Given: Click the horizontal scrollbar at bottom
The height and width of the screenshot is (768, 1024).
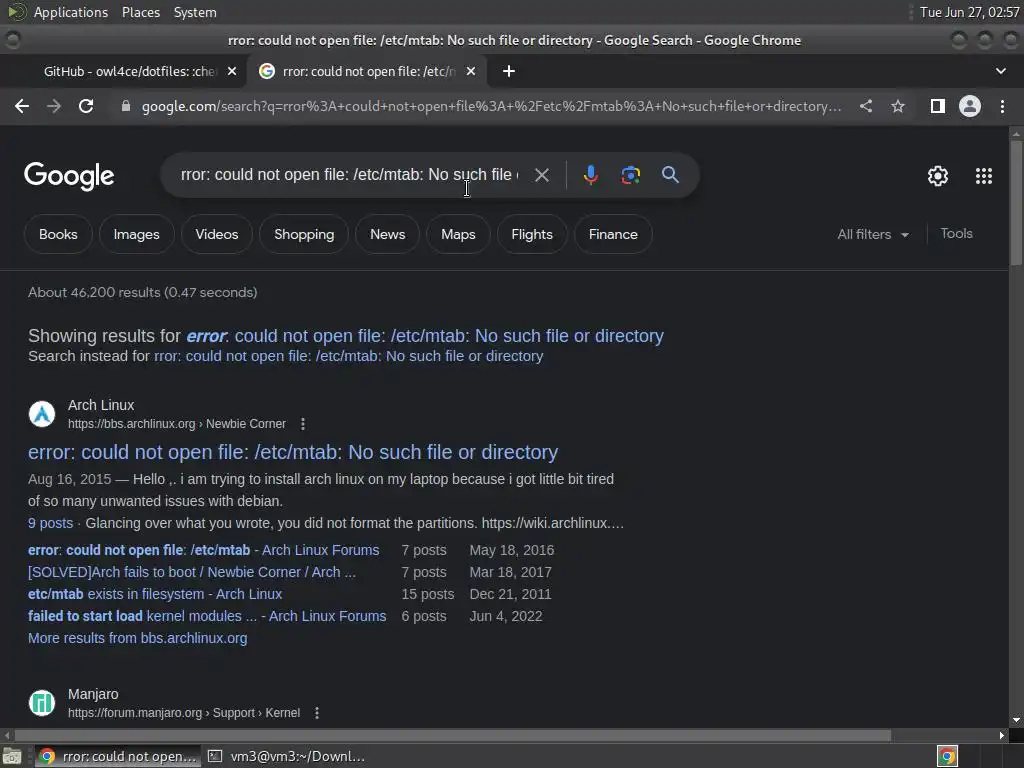Looking at the screenshot, I should tap(451, 735).
